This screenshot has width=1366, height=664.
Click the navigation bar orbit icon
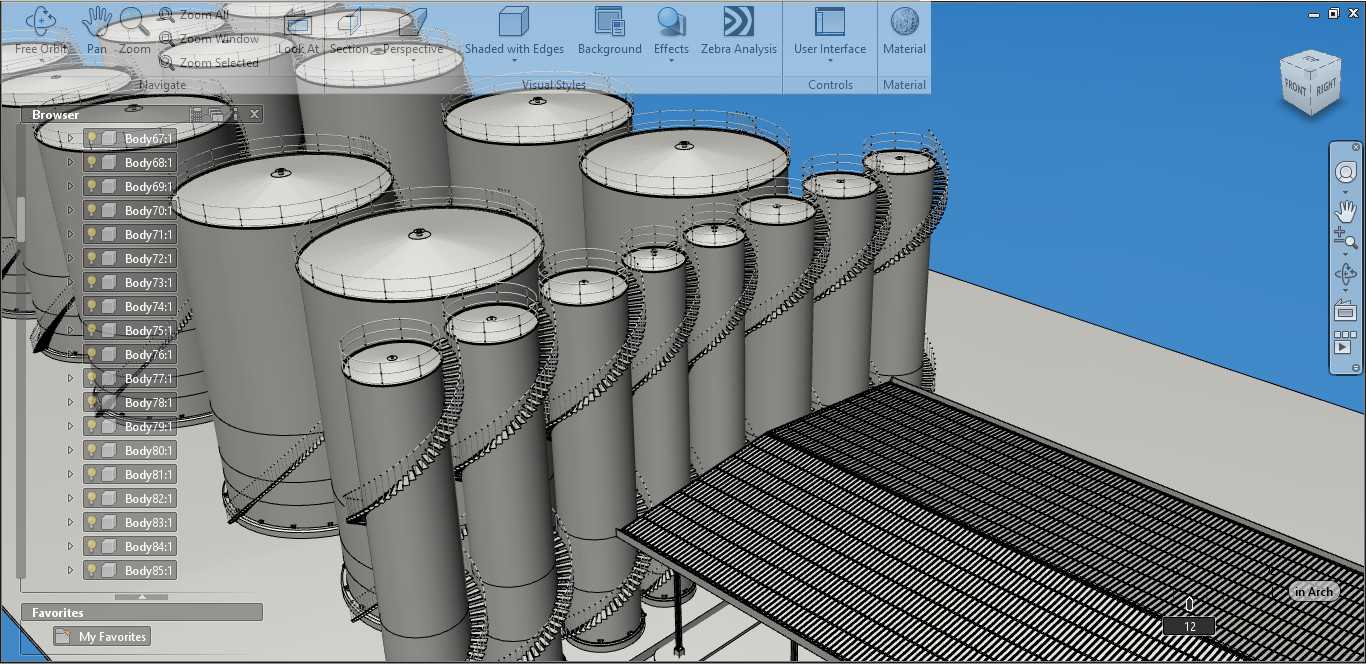pyautogui.click(x=1345, y=274)
